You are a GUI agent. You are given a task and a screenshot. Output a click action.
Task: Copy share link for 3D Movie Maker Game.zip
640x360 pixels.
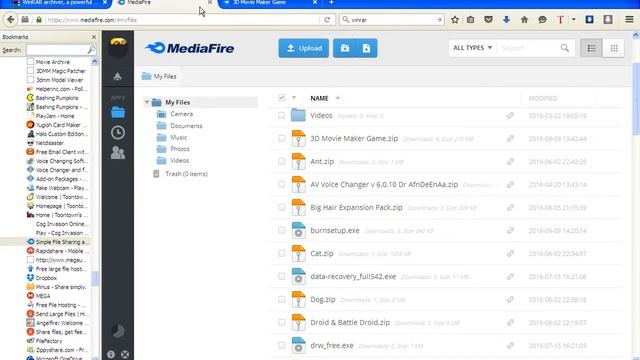(x=510, y=139)
